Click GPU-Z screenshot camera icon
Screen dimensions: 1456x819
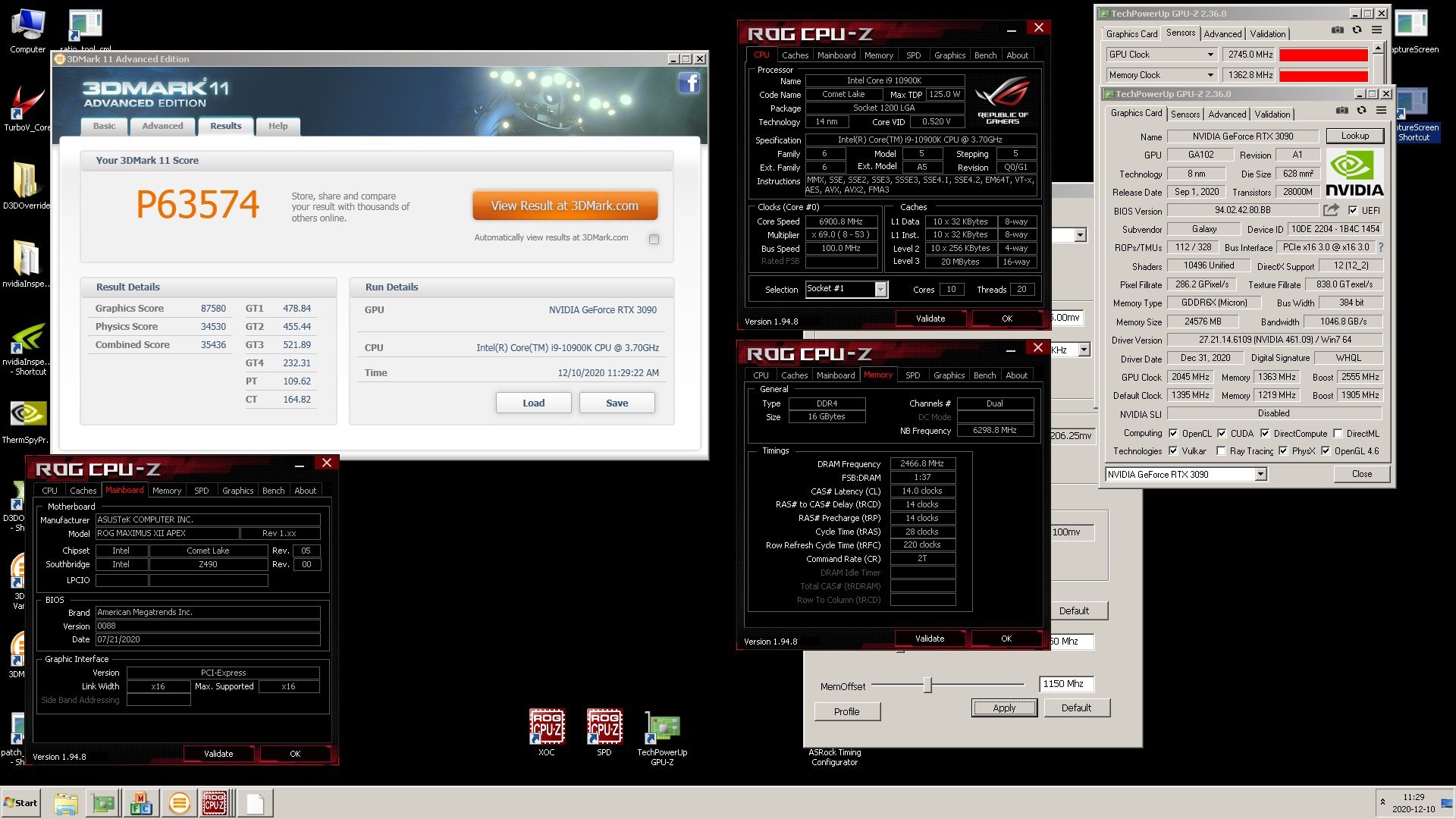[1341, 111]
